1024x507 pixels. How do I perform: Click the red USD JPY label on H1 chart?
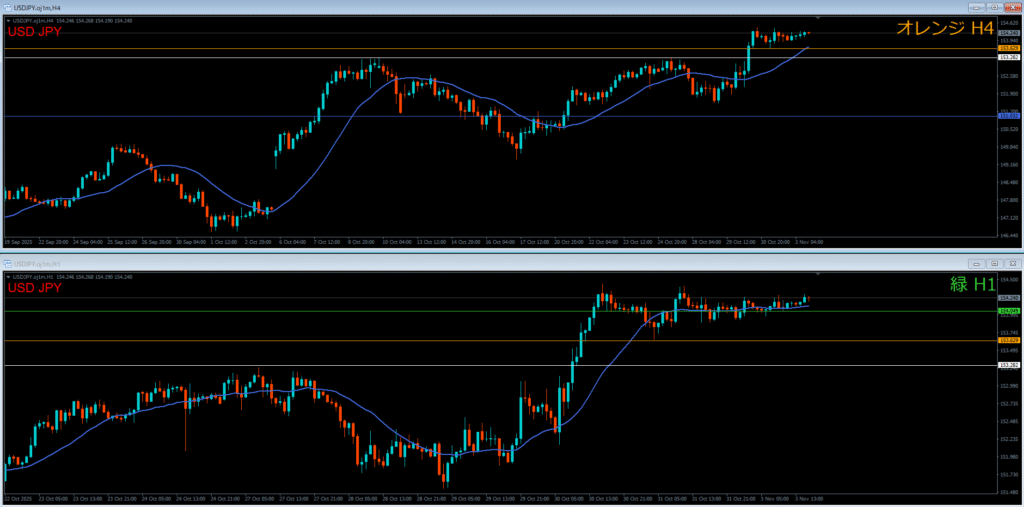click(34, 288)
